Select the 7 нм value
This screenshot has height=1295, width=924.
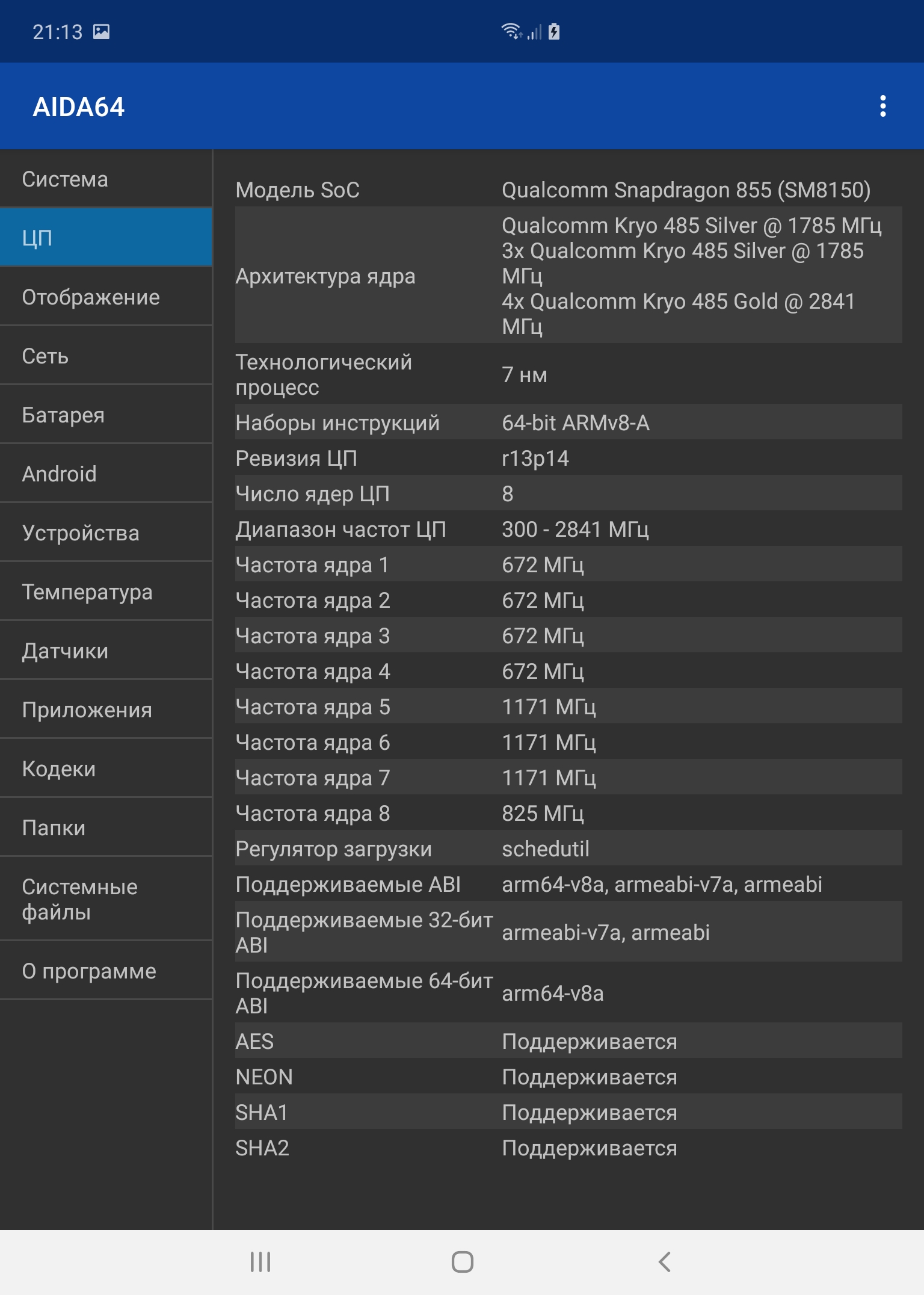point(525,375)
